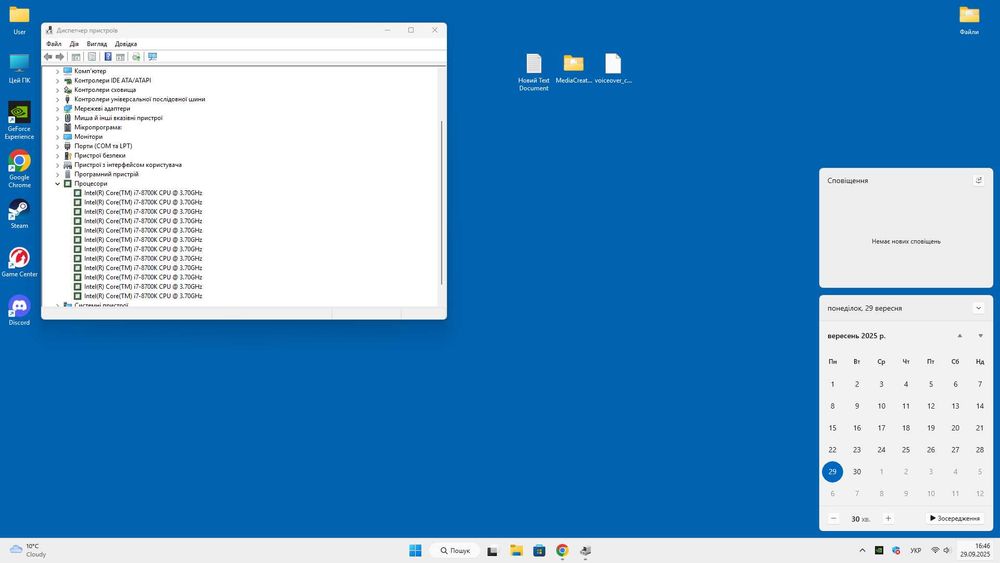Expand the 'Комп'ютер' tree node

[57, 71]
